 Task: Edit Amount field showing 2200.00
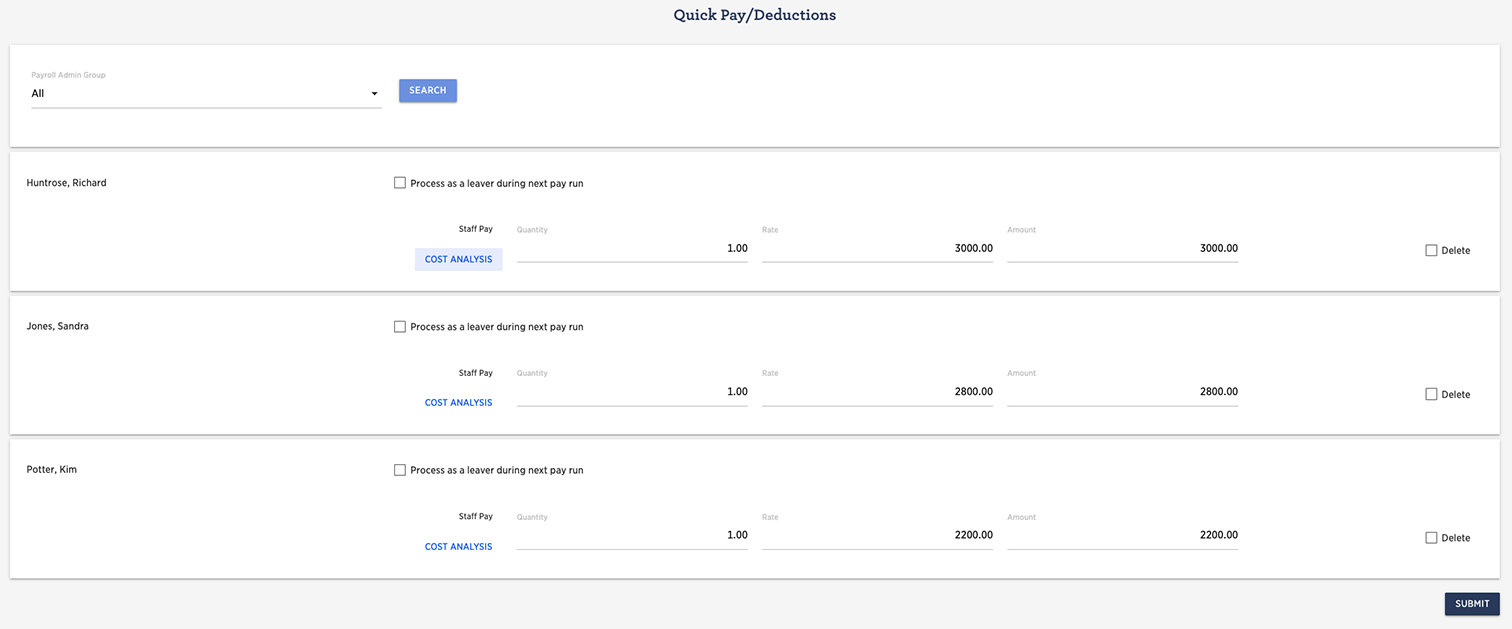(1122, 535)
